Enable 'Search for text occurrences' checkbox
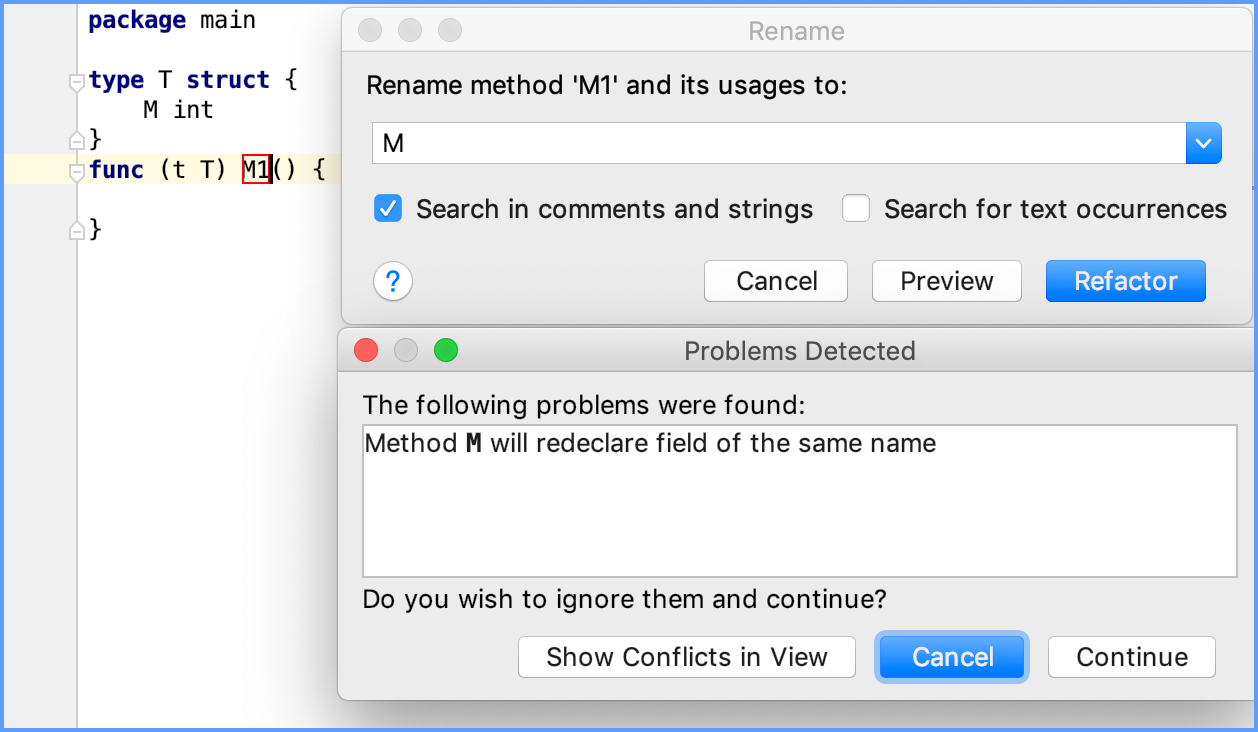This screenshot has width=1258, height=732. [x=856, y=209]
